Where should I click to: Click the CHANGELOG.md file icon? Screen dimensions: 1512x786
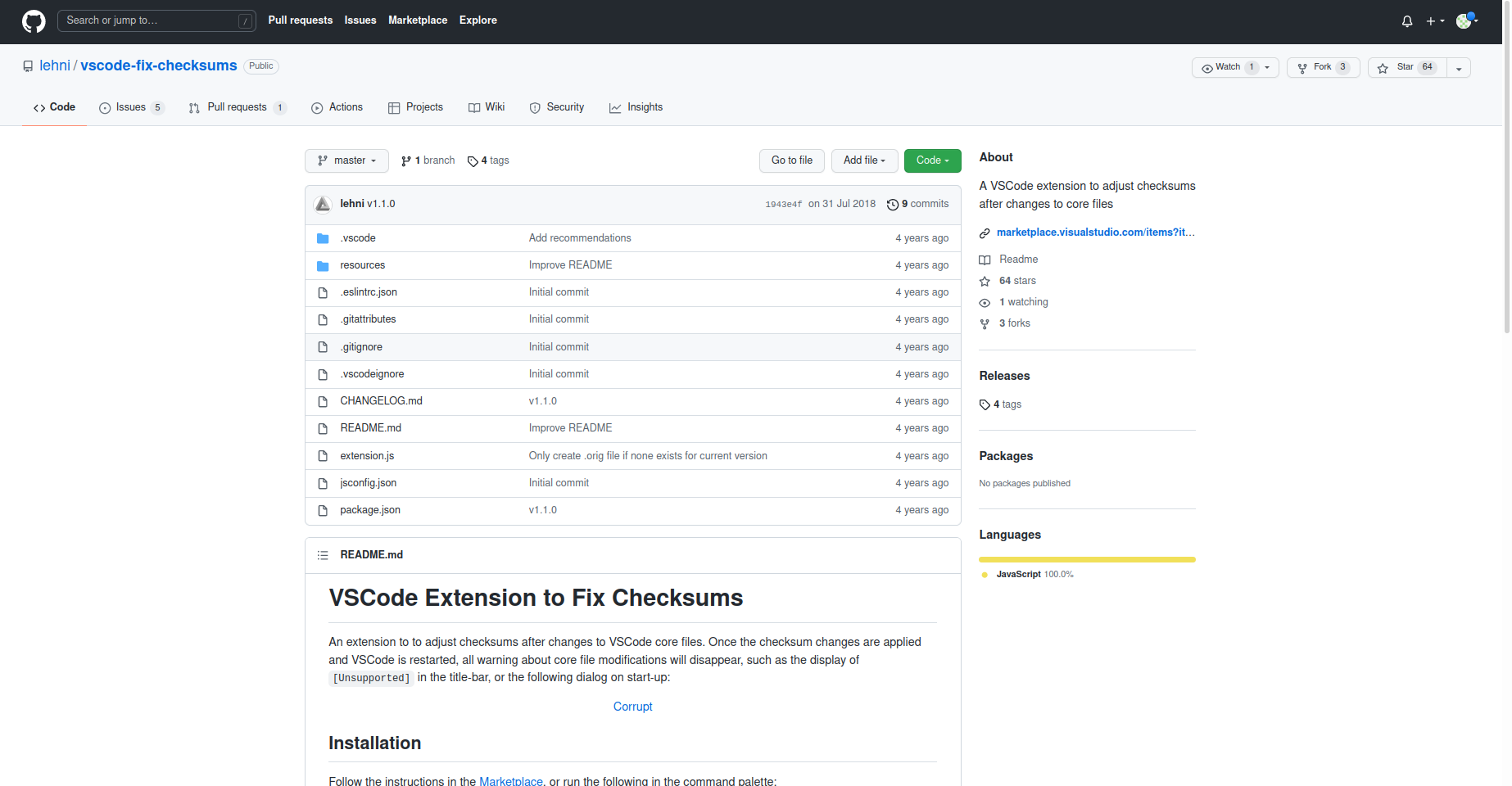point(323,401)
